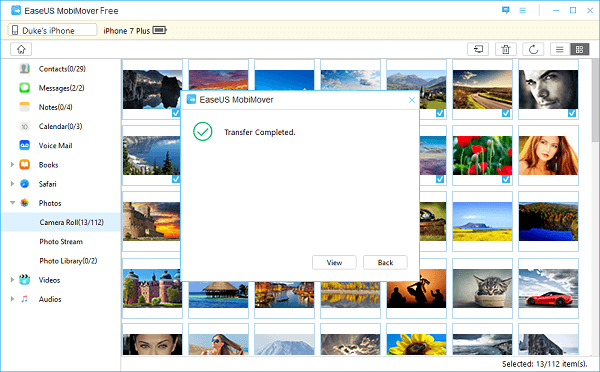
Task: Uncheck the snowy pine lake photo checkbox
Action: click(x=176, y=179)
